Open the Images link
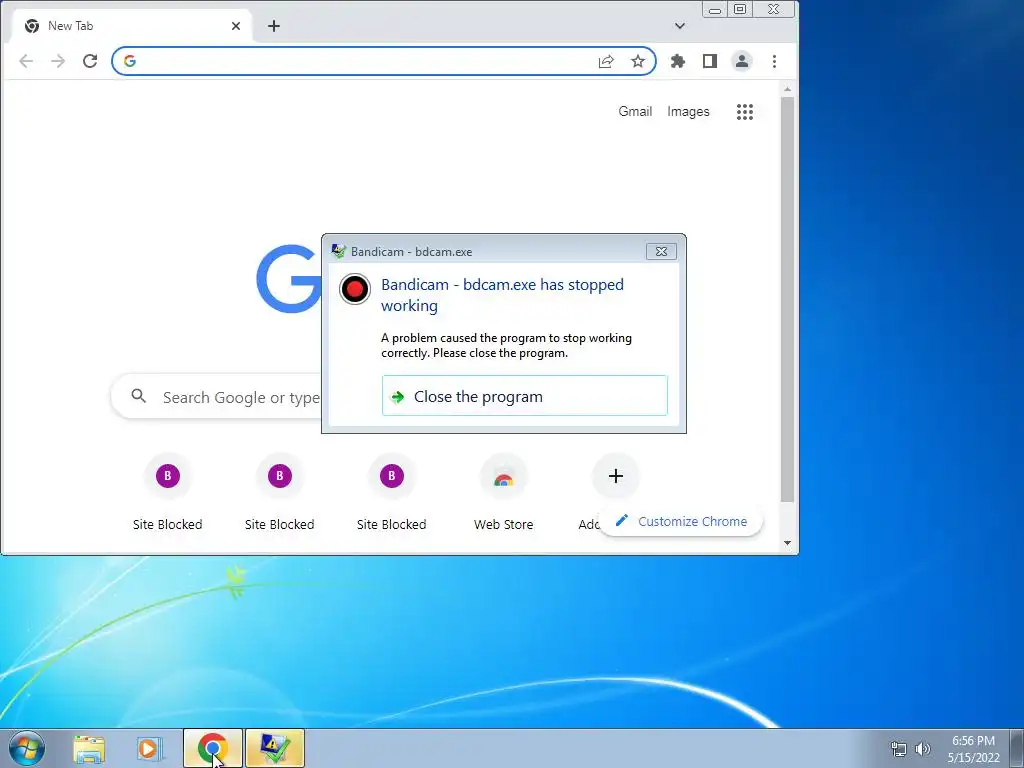 coord(688,112)
